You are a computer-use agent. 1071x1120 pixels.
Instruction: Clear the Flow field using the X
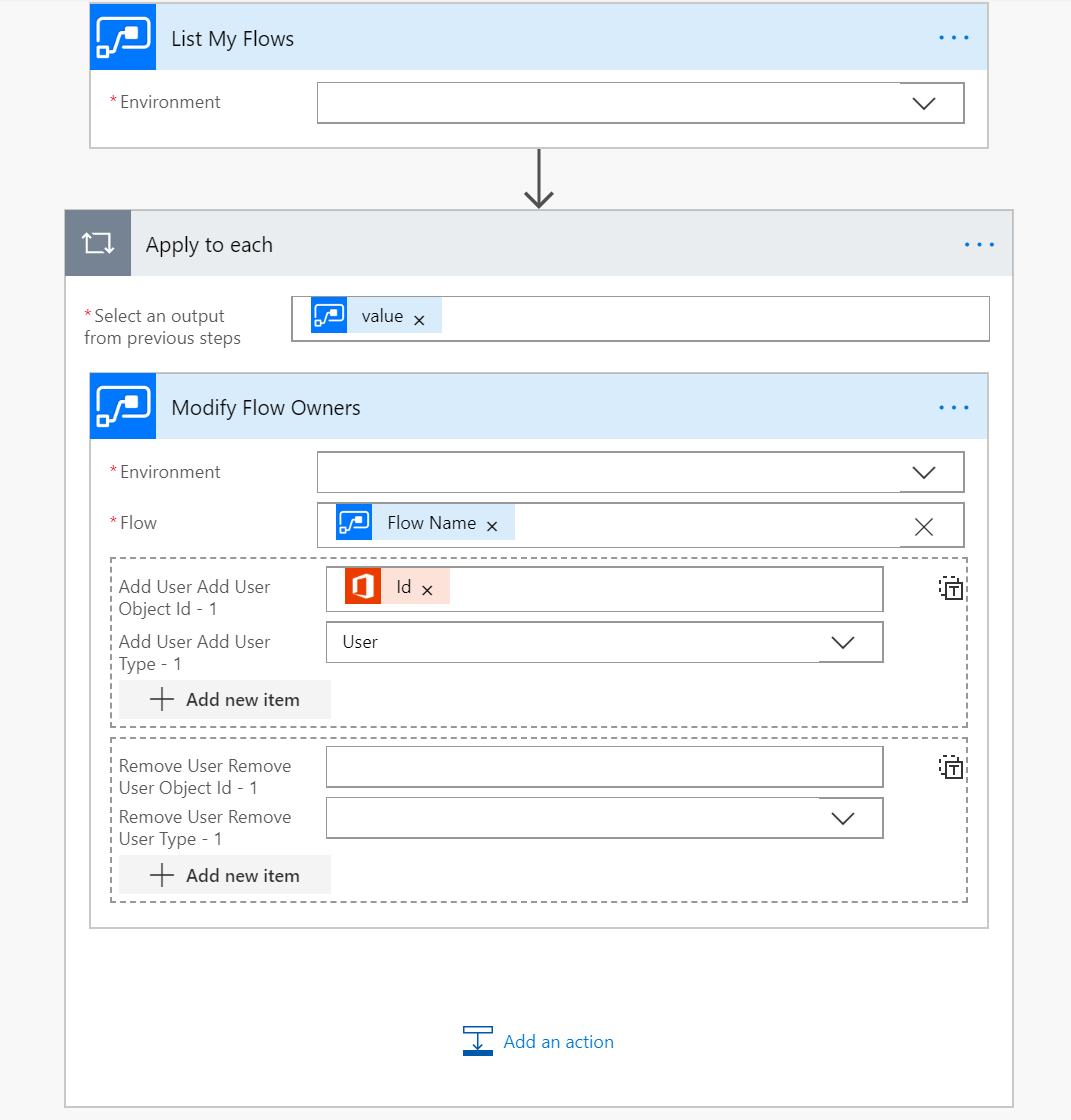[923, 525]
